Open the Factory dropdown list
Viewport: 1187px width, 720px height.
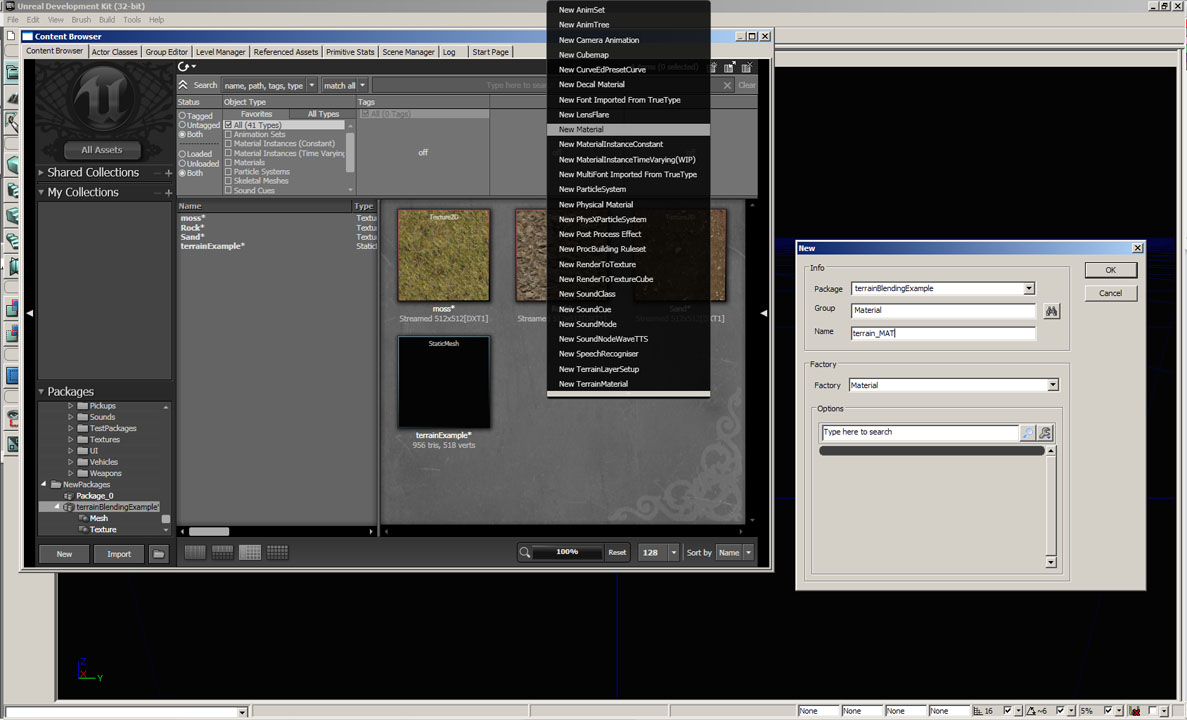(1052, 385)
